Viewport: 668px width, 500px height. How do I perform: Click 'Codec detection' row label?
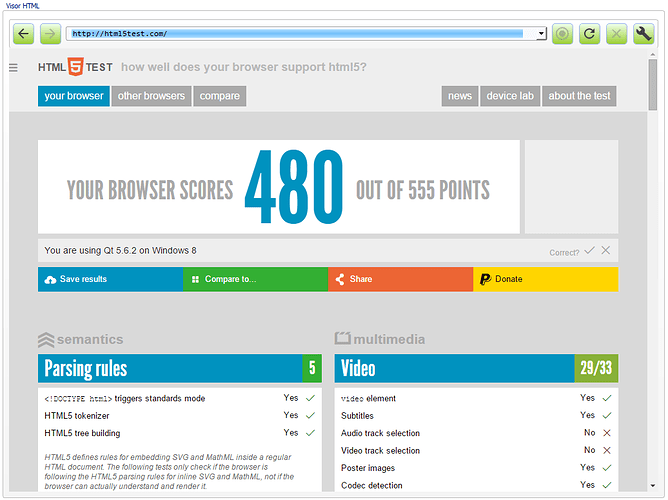(371, 486)
